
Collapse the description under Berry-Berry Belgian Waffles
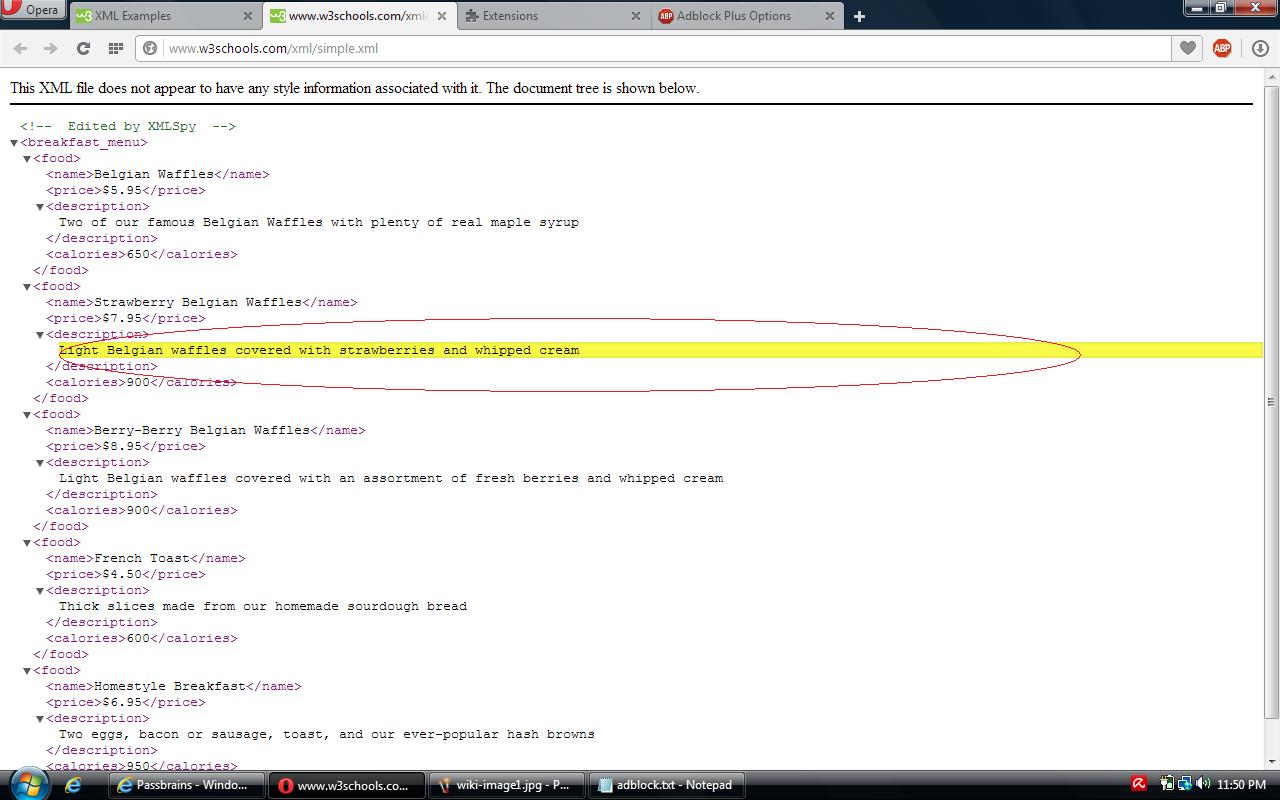(40, 463)
